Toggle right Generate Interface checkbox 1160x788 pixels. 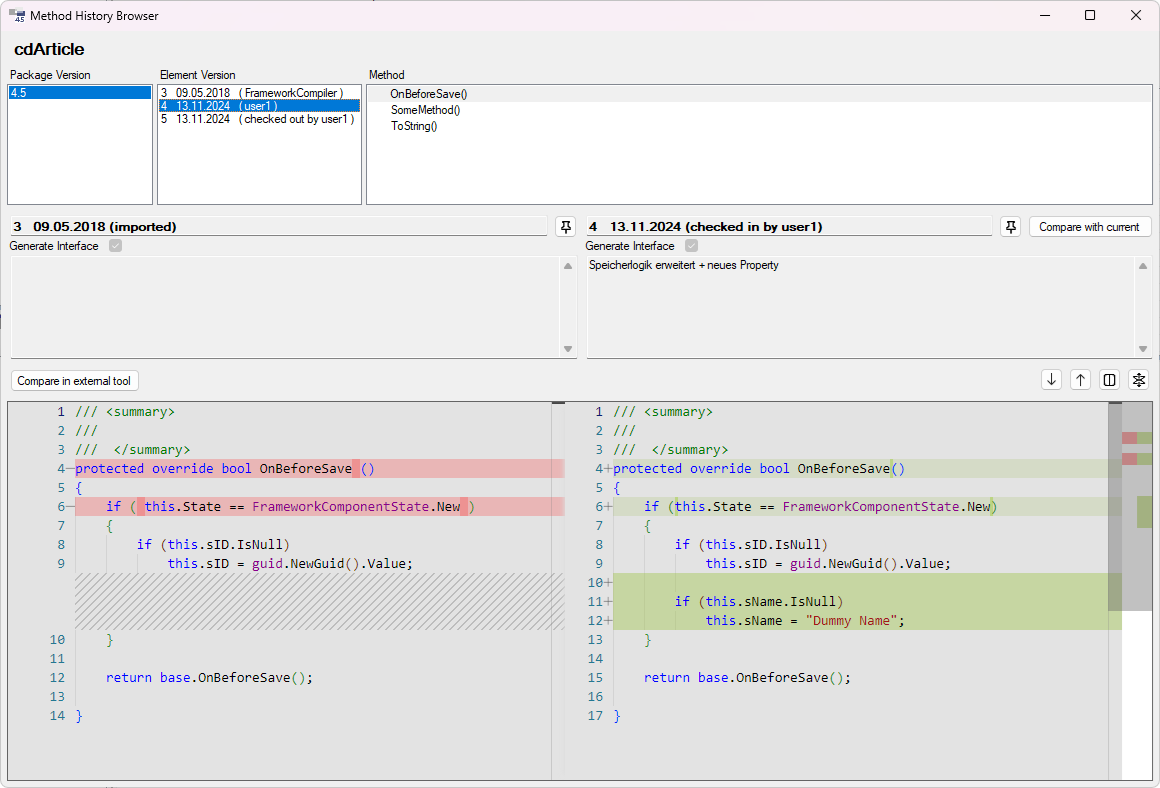[x=691, y=246]
